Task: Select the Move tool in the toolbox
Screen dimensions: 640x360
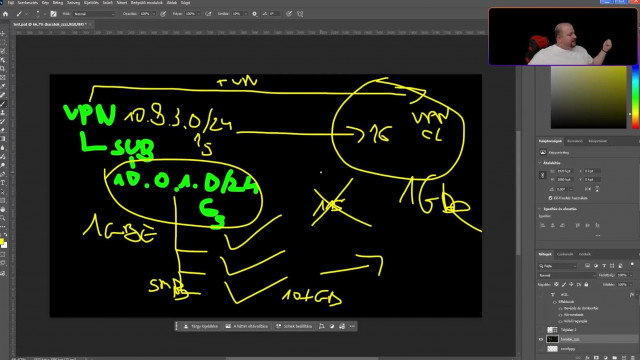Action: (x=3, y=33)
